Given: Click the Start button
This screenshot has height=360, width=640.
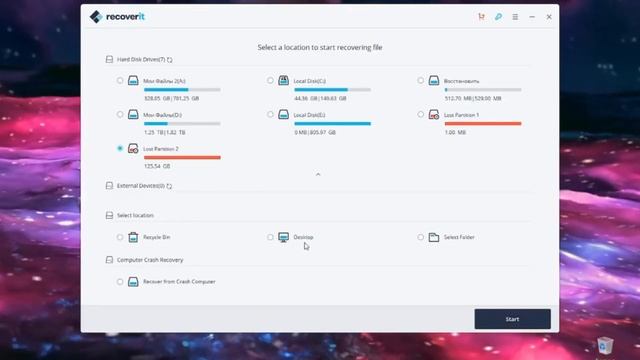Looking at the screenshot, I should 512,319.
